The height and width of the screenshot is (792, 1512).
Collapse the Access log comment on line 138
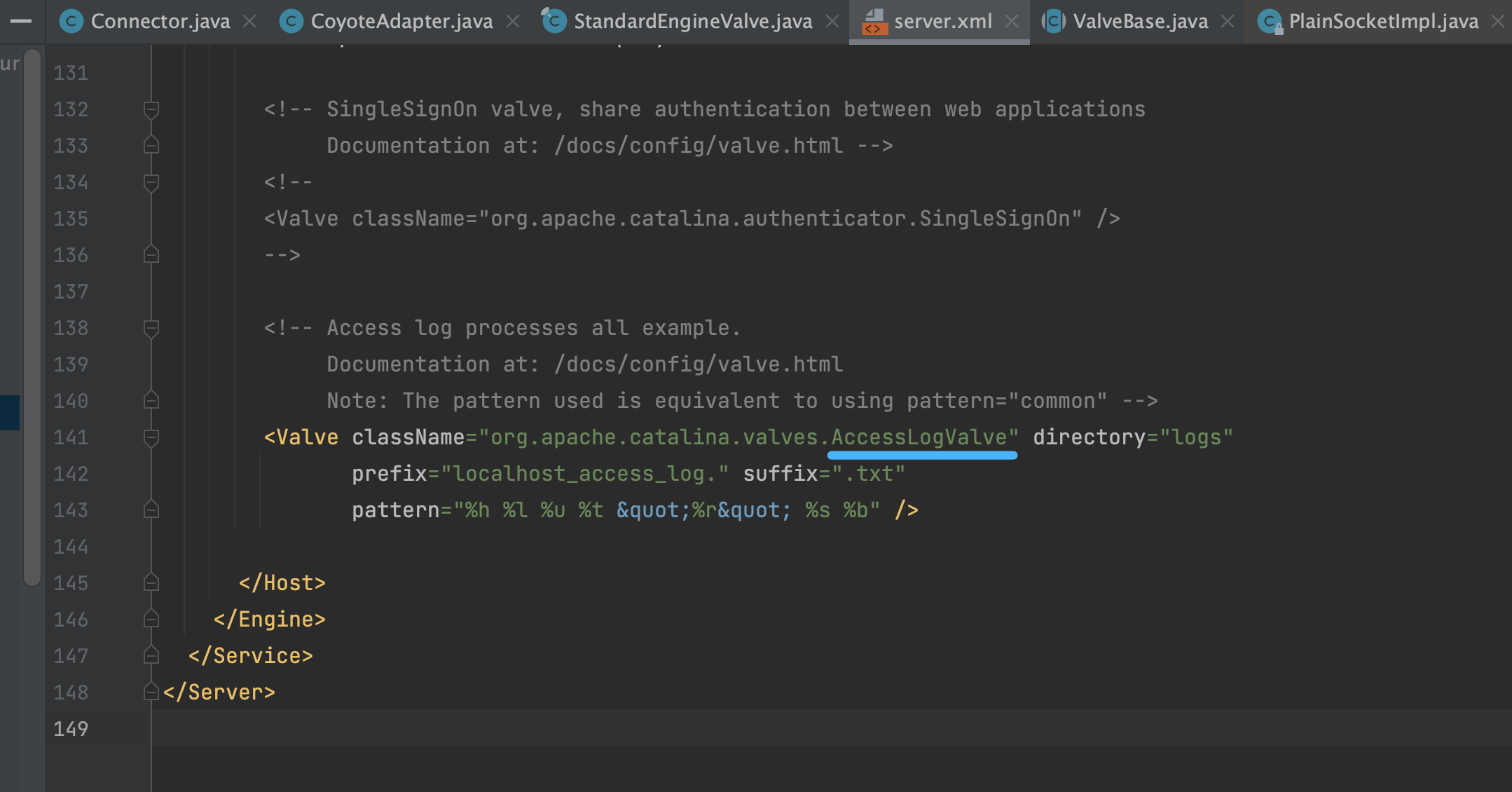pos(151,328)
